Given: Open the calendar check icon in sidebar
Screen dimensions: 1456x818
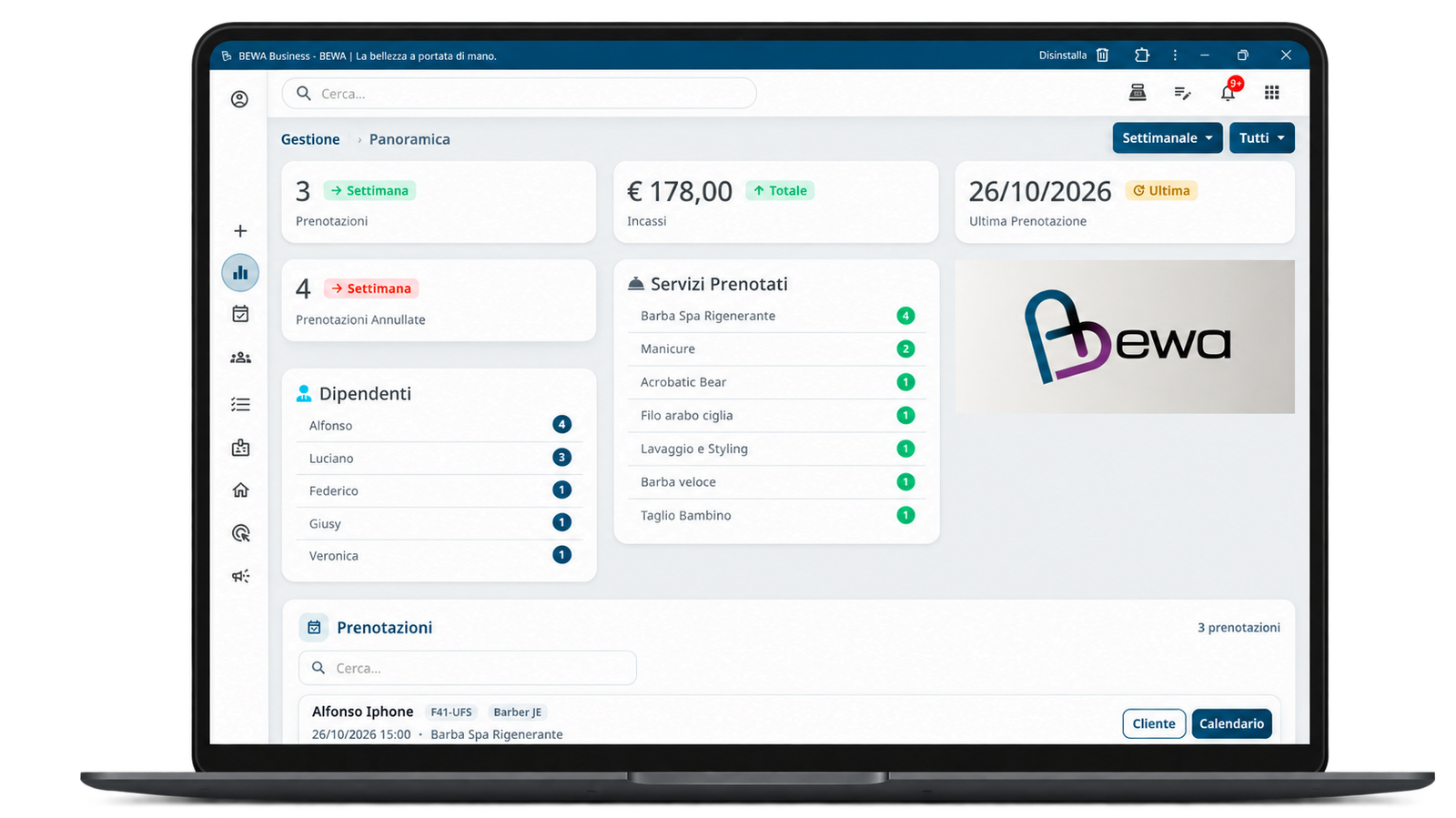Looking at the screenshot, I should pyautogui.click(x=240, y=314).
